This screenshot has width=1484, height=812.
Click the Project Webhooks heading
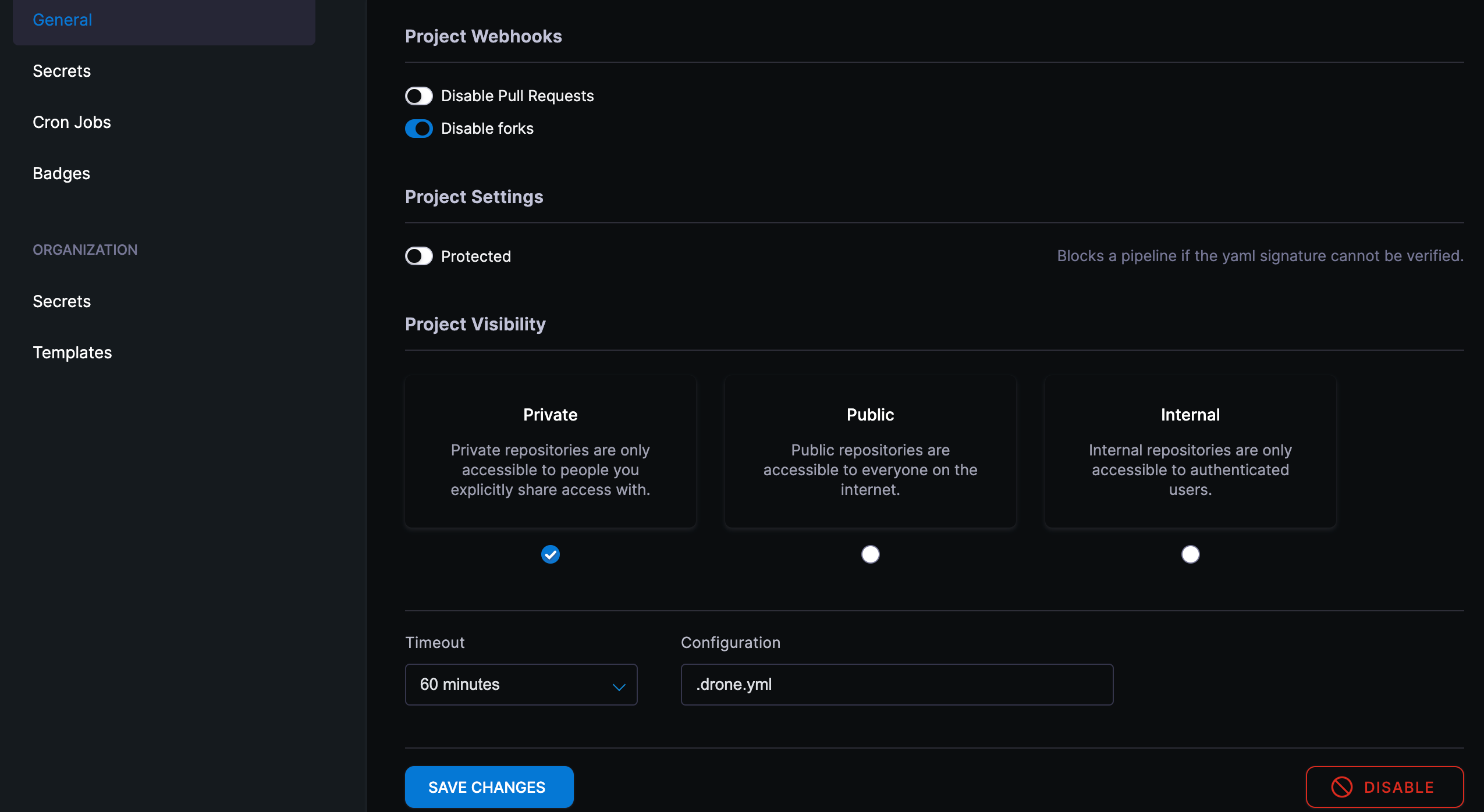pos(484,36)
